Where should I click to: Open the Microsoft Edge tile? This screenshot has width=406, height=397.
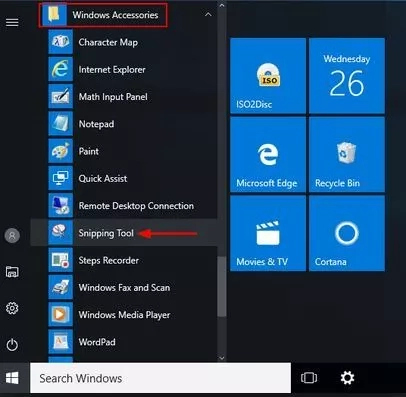pos(268,155)
